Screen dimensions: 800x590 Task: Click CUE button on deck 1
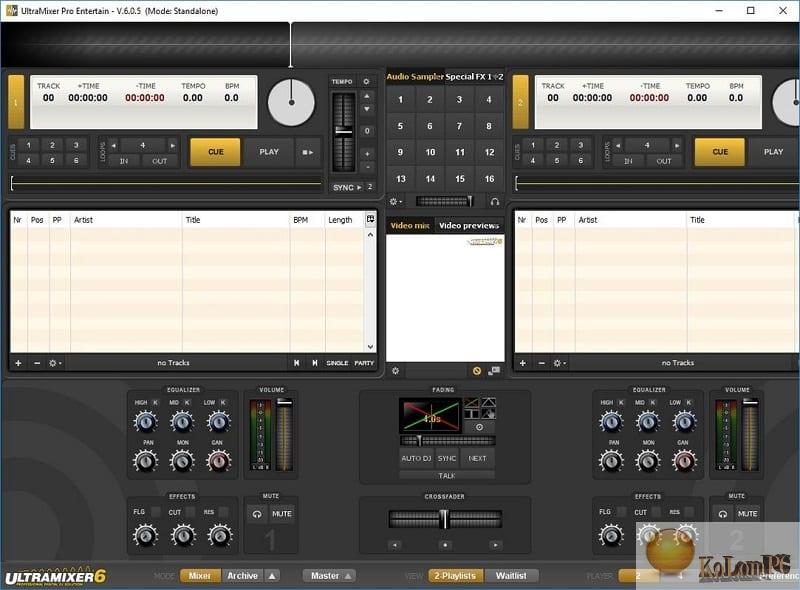(x=215, y=152)
